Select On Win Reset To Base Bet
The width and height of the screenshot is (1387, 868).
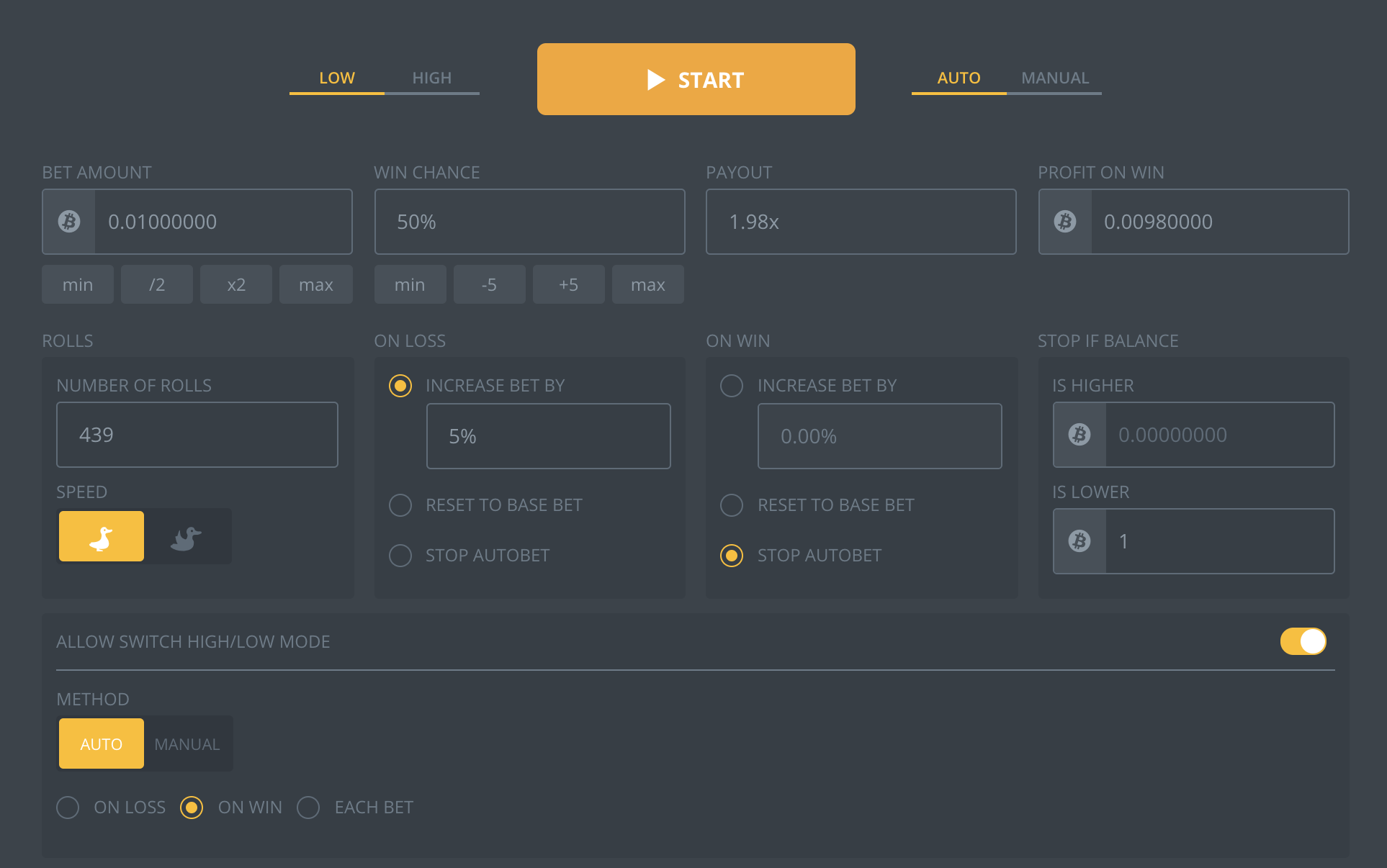point(732,505)
